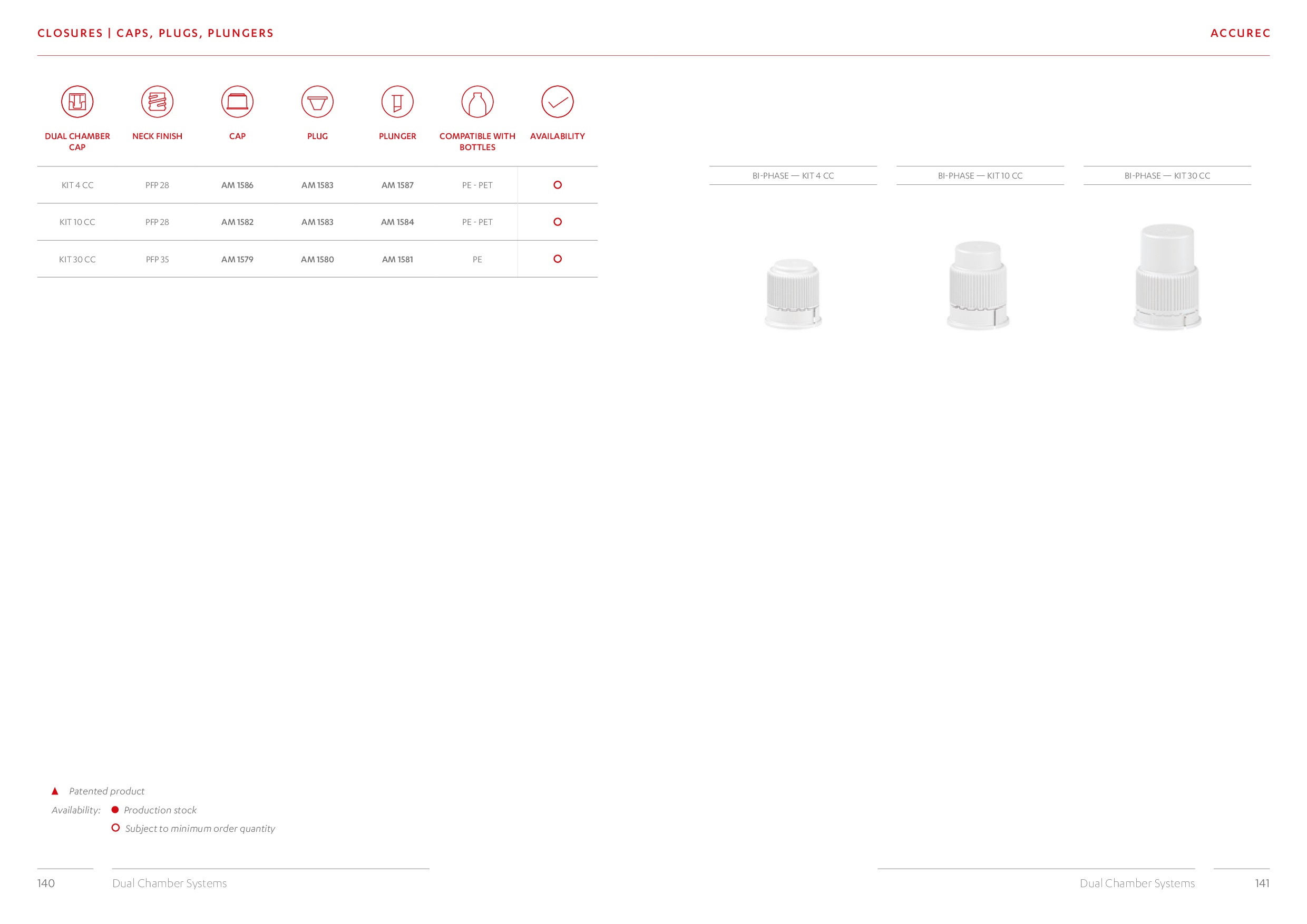Click 'PFP 28' in the KIT 4 CC row
This screenshot has width=1307, height=924.
tap(157, 185)
